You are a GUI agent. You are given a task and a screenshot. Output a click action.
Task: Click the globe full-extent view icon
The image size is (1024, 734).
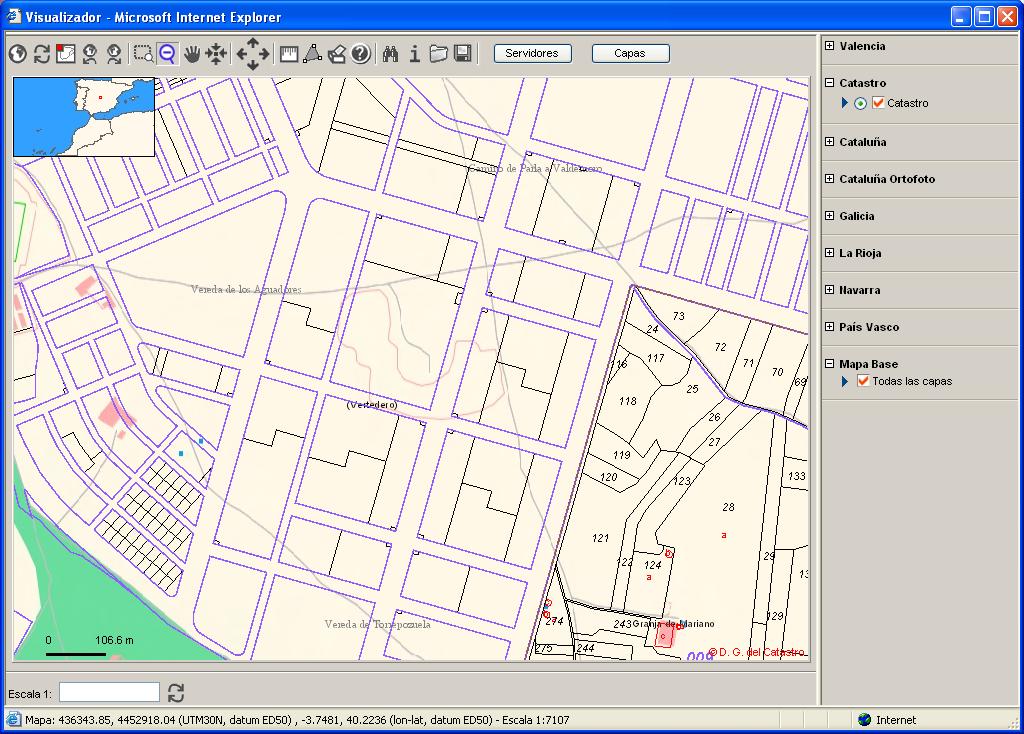coord(17,54)
